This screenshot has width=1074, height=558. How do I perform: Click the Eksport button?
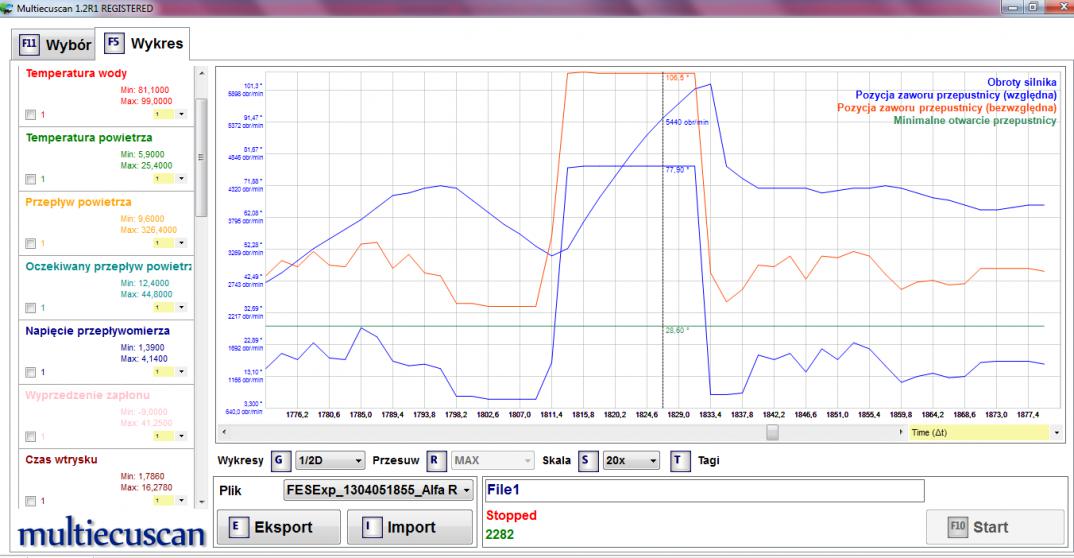278,527
